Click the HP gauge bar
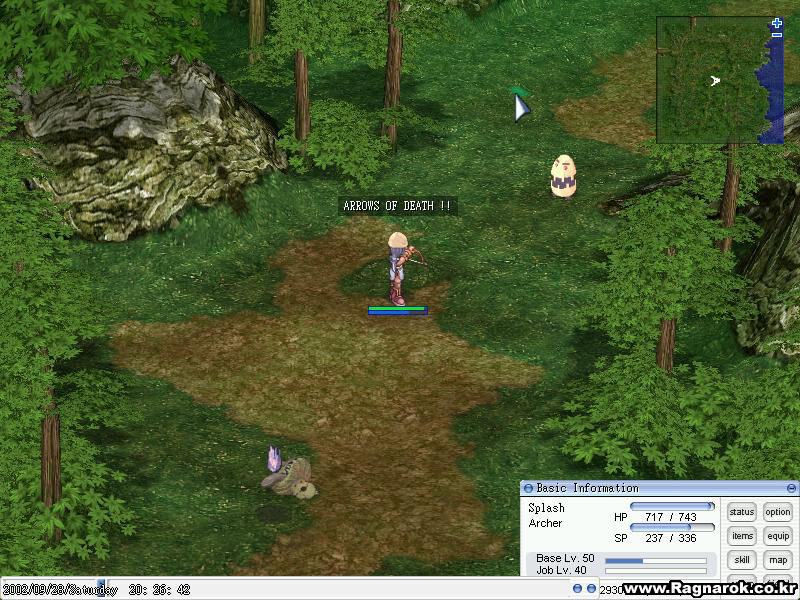 [672, 506]
